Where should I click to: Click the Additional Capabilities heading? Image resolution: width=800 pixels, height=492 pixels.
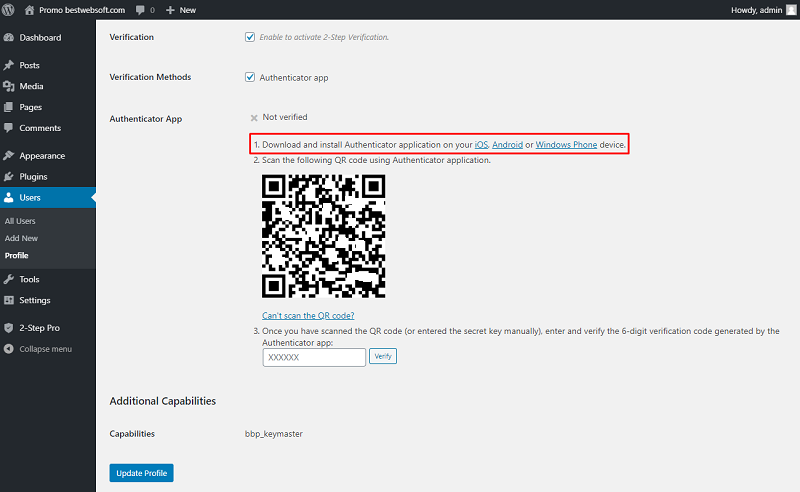click(x=163, y=401)
